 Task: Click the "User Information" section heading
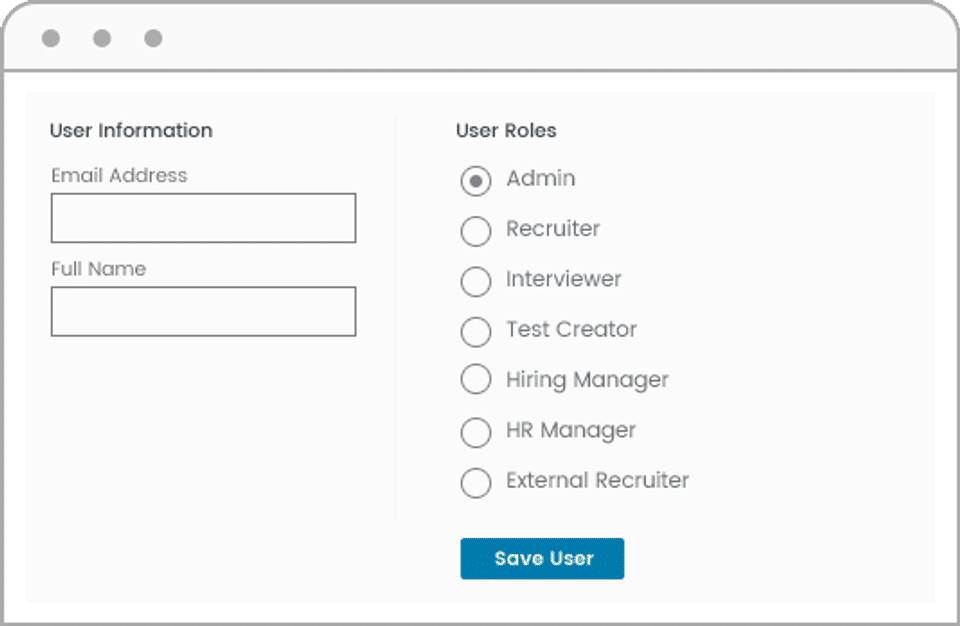pos(131,131)
